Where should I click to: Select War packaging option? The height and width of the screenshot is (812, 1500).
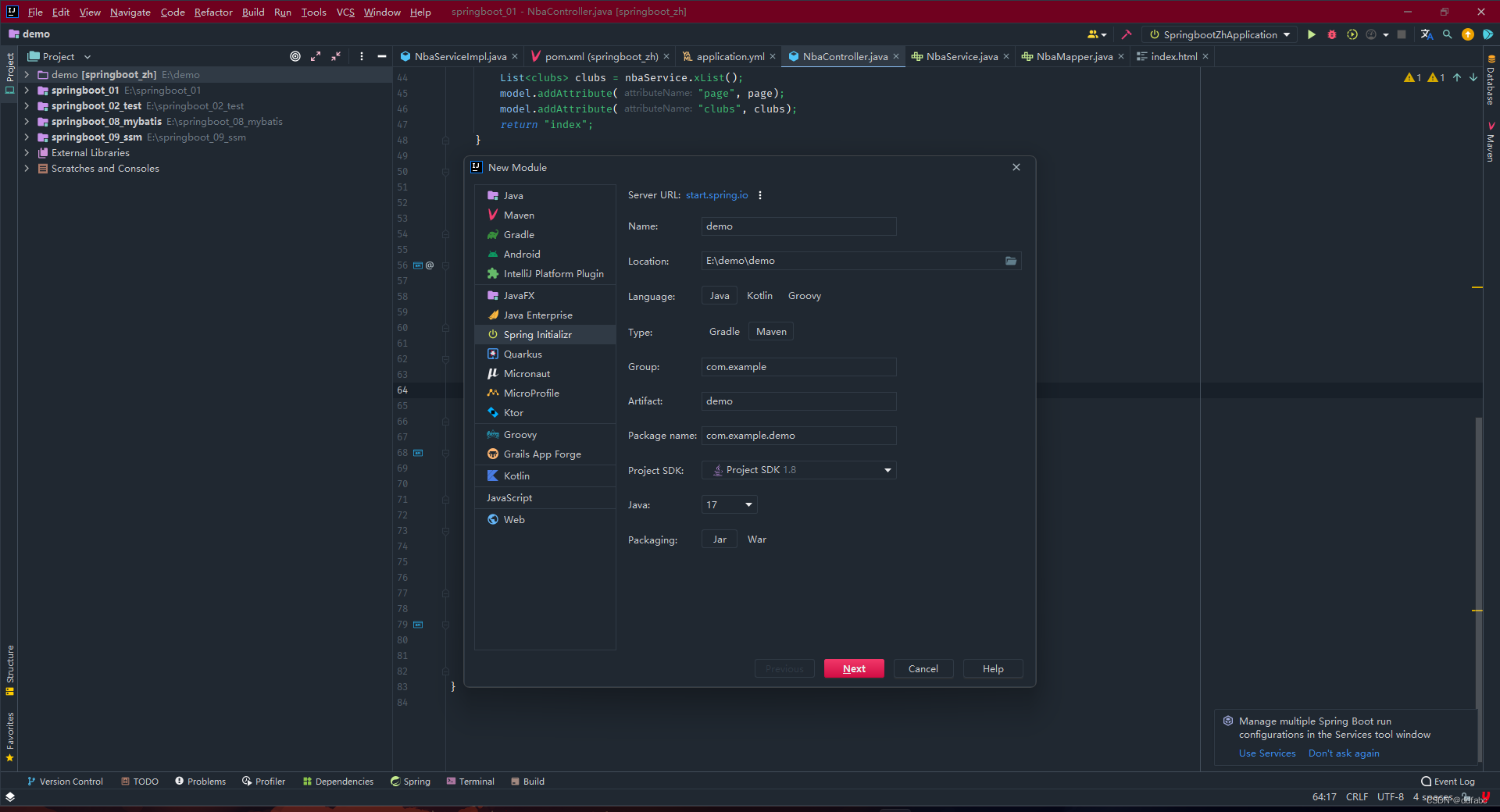click(757, 540)
